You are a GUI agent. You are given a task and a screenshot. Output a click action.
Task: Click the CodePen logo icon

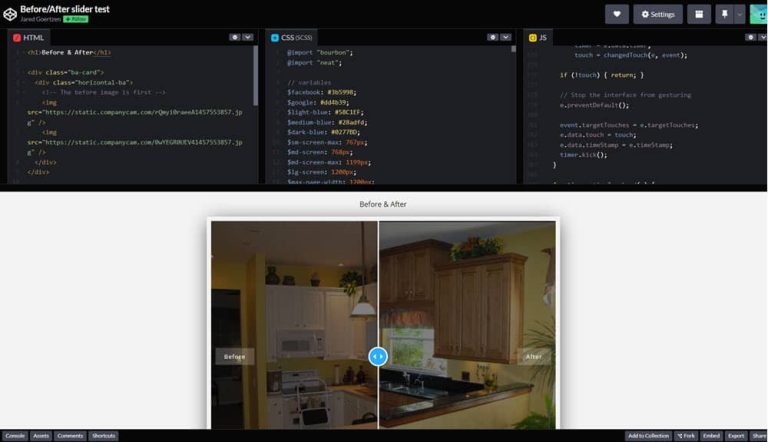tap(10, 13)
